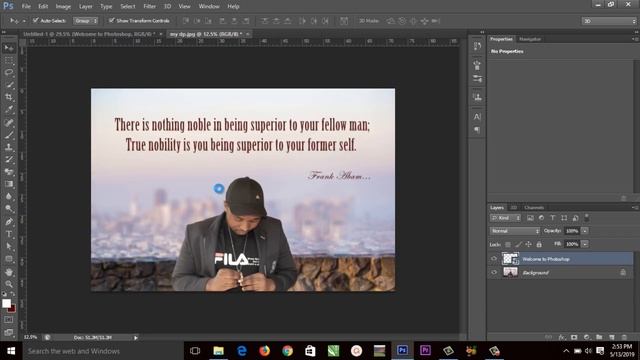The image size is (640, 360).
Task: Switch to the Channels tab
Action: pyautogui.click(x=534, y=207)
